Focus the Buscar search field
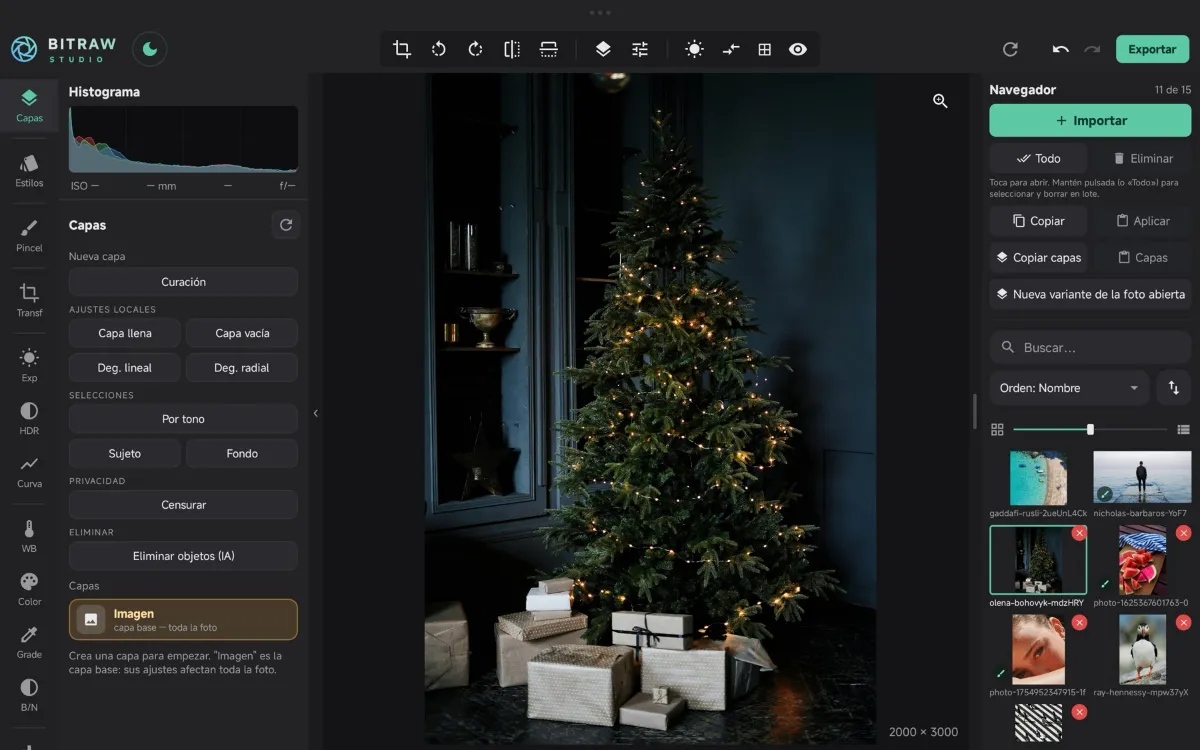Screen dimensions: 1200x750 (1090, 347)
